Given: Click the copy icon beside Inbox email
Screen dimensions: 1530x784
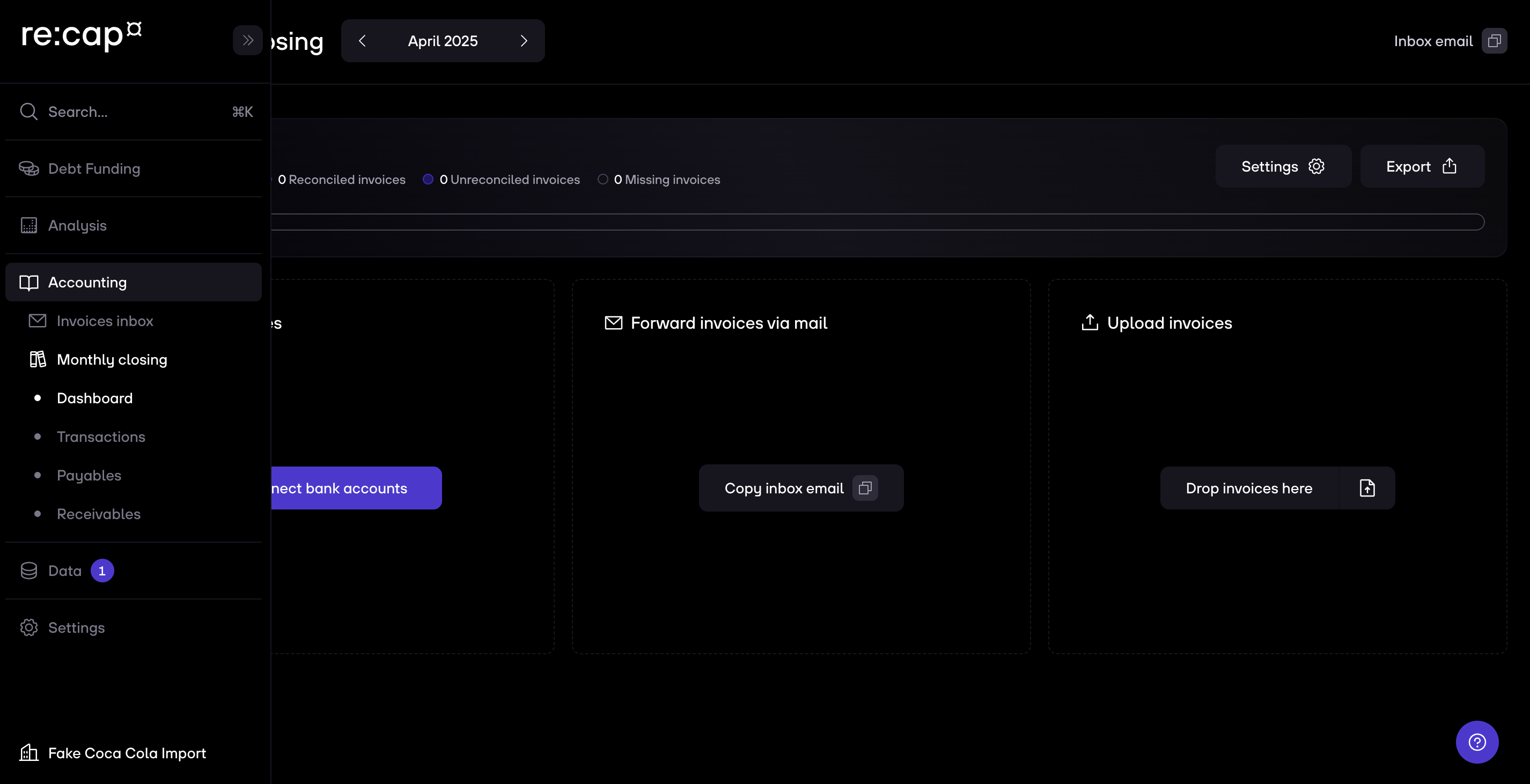Looking at the screenshot, I should coord(1495,41).
